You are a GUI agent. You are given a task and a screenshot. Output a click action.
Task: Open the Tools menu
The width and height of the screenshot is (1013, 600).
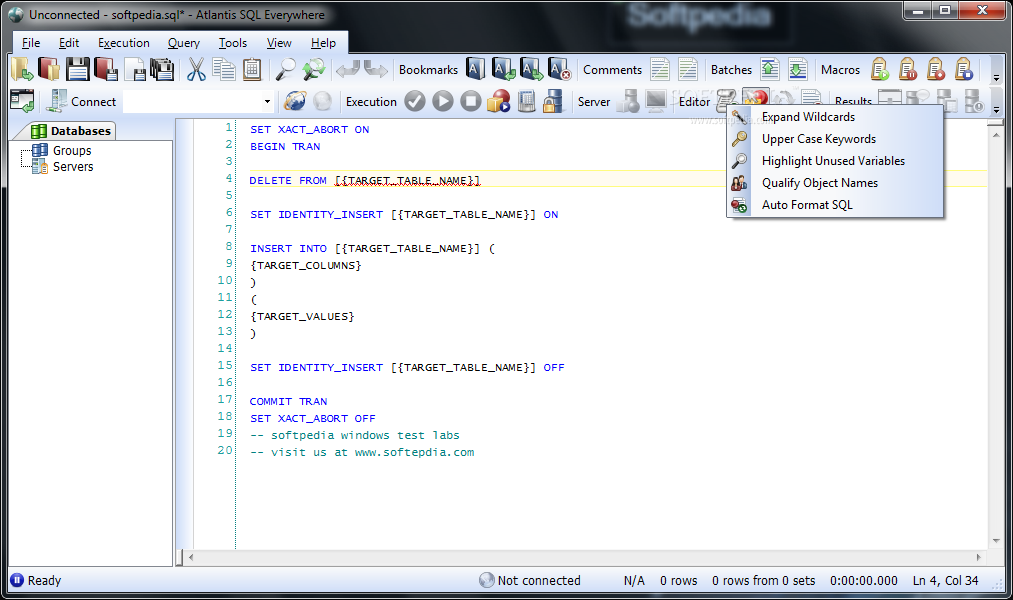point(233,43)
